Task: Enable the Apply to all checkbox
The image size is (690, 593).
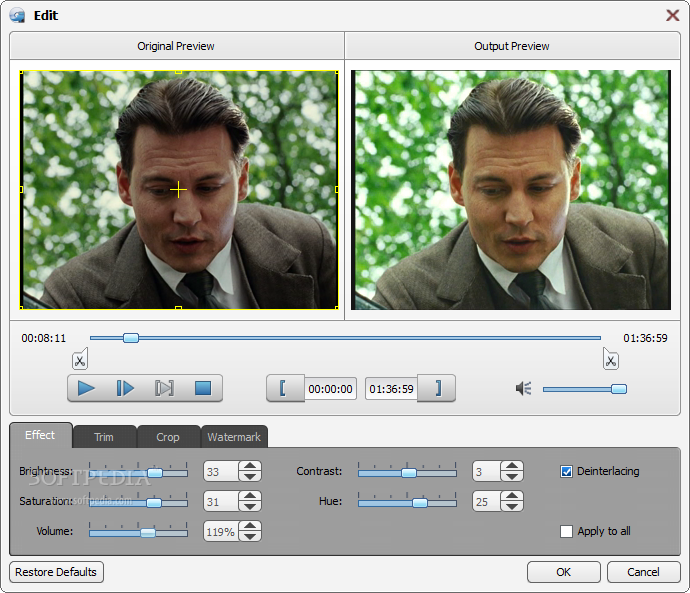Action: point(566,531)
